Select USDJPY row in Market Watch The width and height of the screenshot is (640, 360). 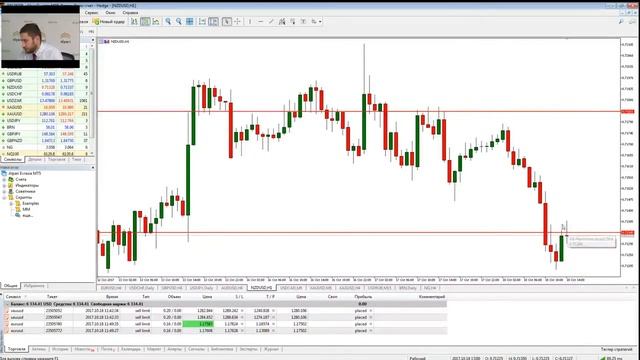click(45, 120)
